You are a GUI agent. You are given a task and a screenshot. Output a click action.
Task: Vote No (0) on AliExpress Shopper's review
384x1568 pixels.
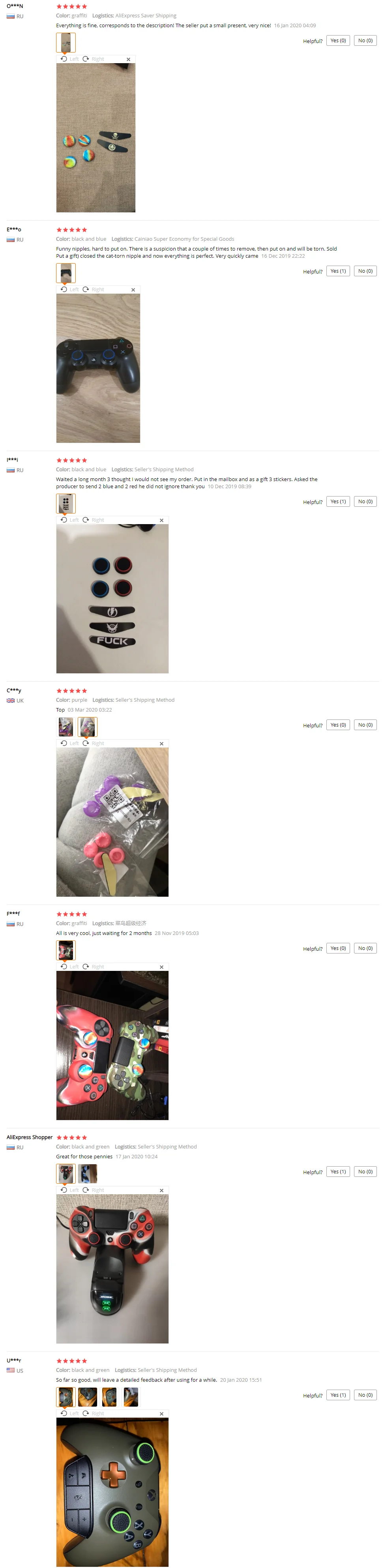(x=365, y=1172)
